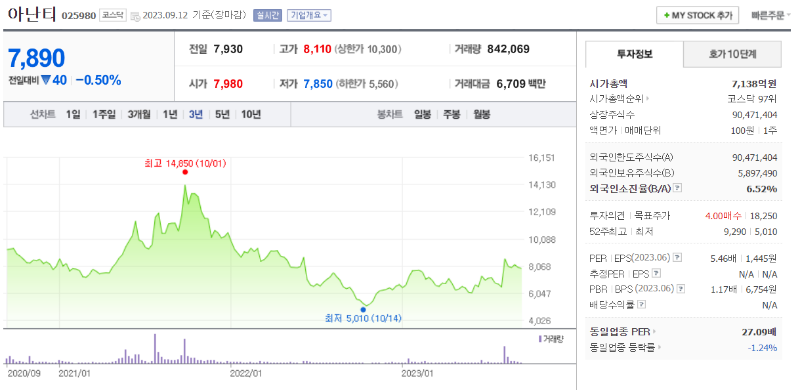800x390 pixels.
Task: Click the 27.09배 industry PER value
Action: point(759,332)
